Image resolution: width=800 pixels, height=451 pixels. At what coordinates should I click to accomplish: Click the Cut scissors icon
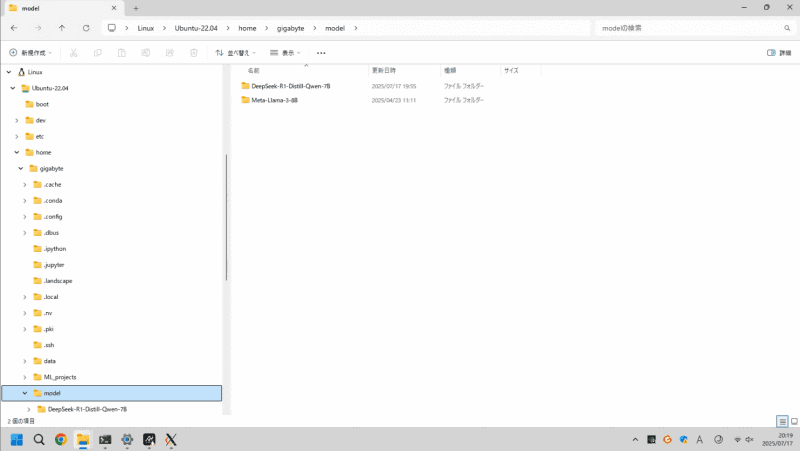(x=73, y=53)
